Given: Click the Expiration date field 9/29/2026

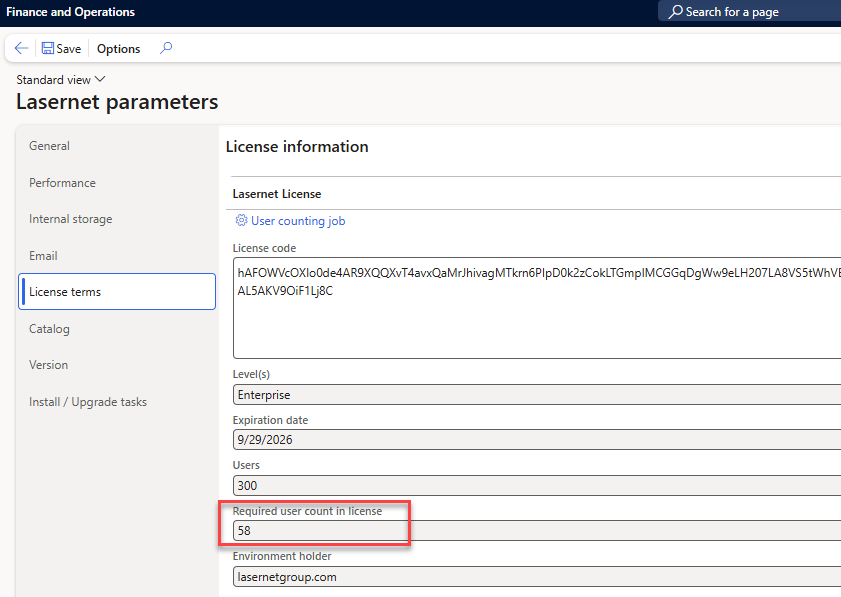Looking at the screenshot, I should tap(537, 440).
